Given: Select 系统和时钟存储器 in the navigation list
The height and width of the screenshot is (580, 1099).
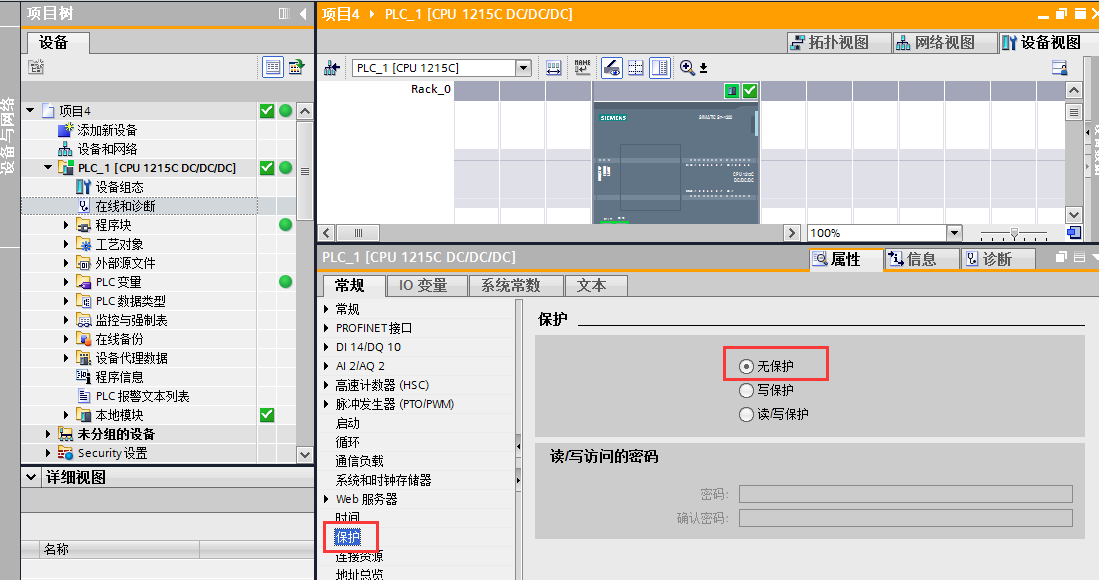Looking at the screenshot, I should [383, 480].
